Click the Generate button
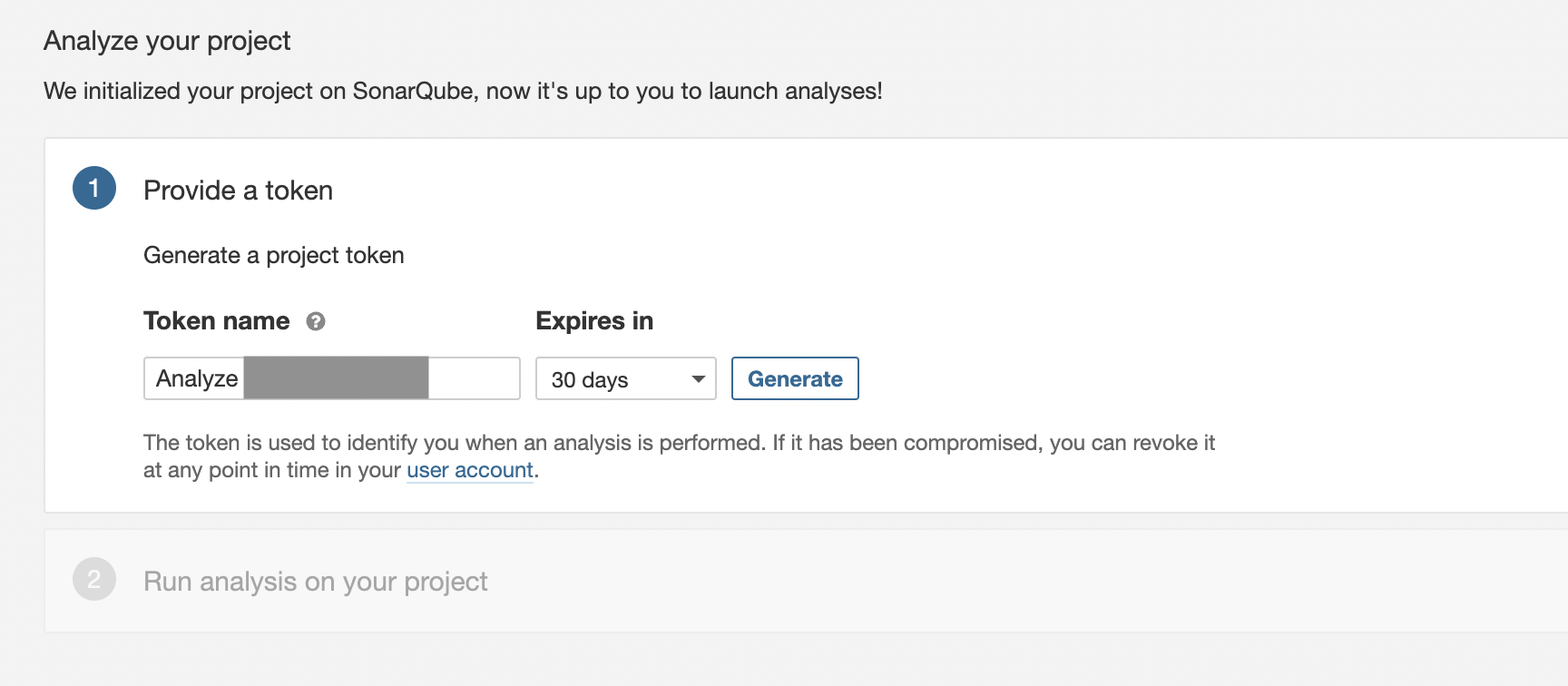The height and width of the screenshot is (686, 1568). pyautogui.click(x=795, y=379)
